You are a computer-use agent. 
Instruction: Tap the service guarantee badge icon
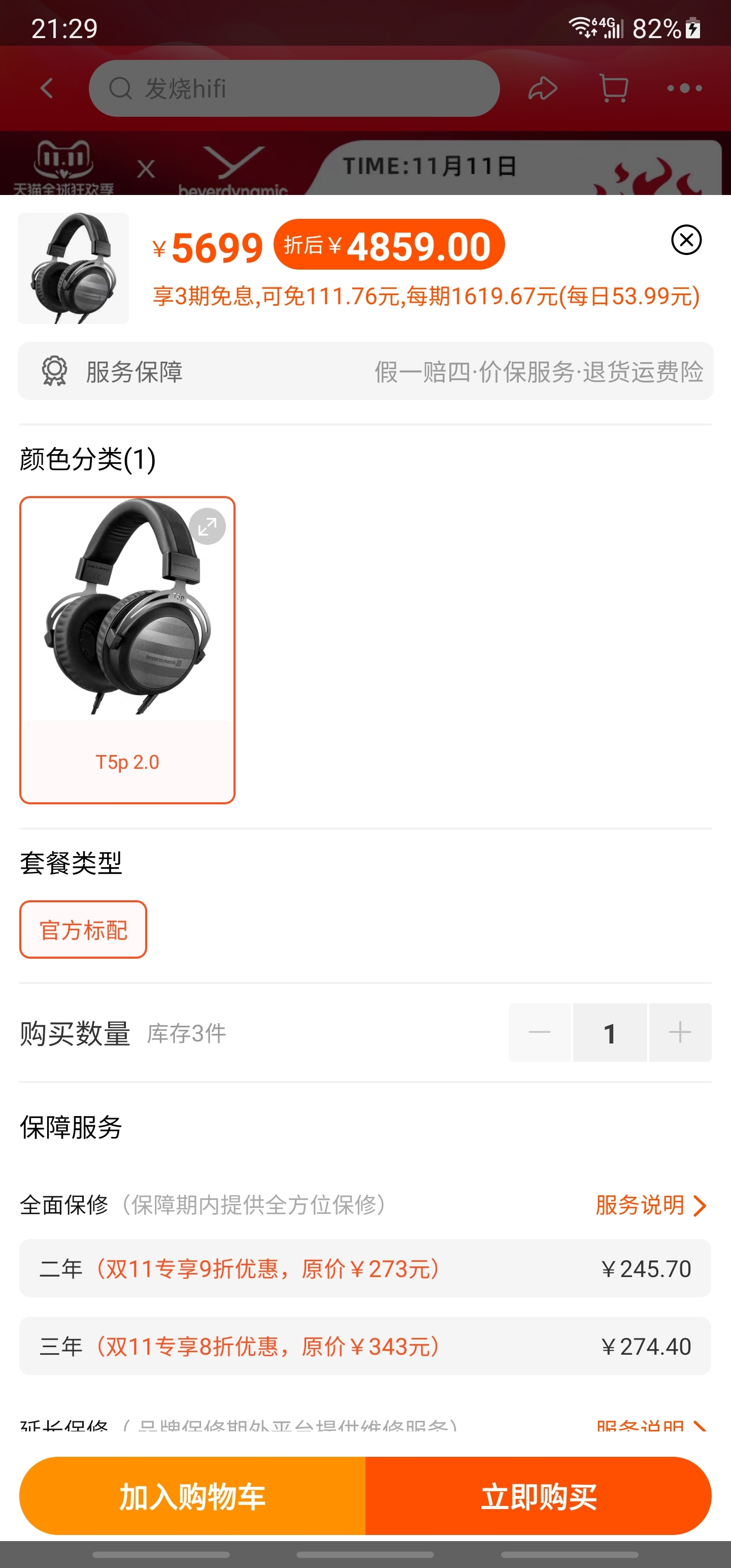point(54,371)
